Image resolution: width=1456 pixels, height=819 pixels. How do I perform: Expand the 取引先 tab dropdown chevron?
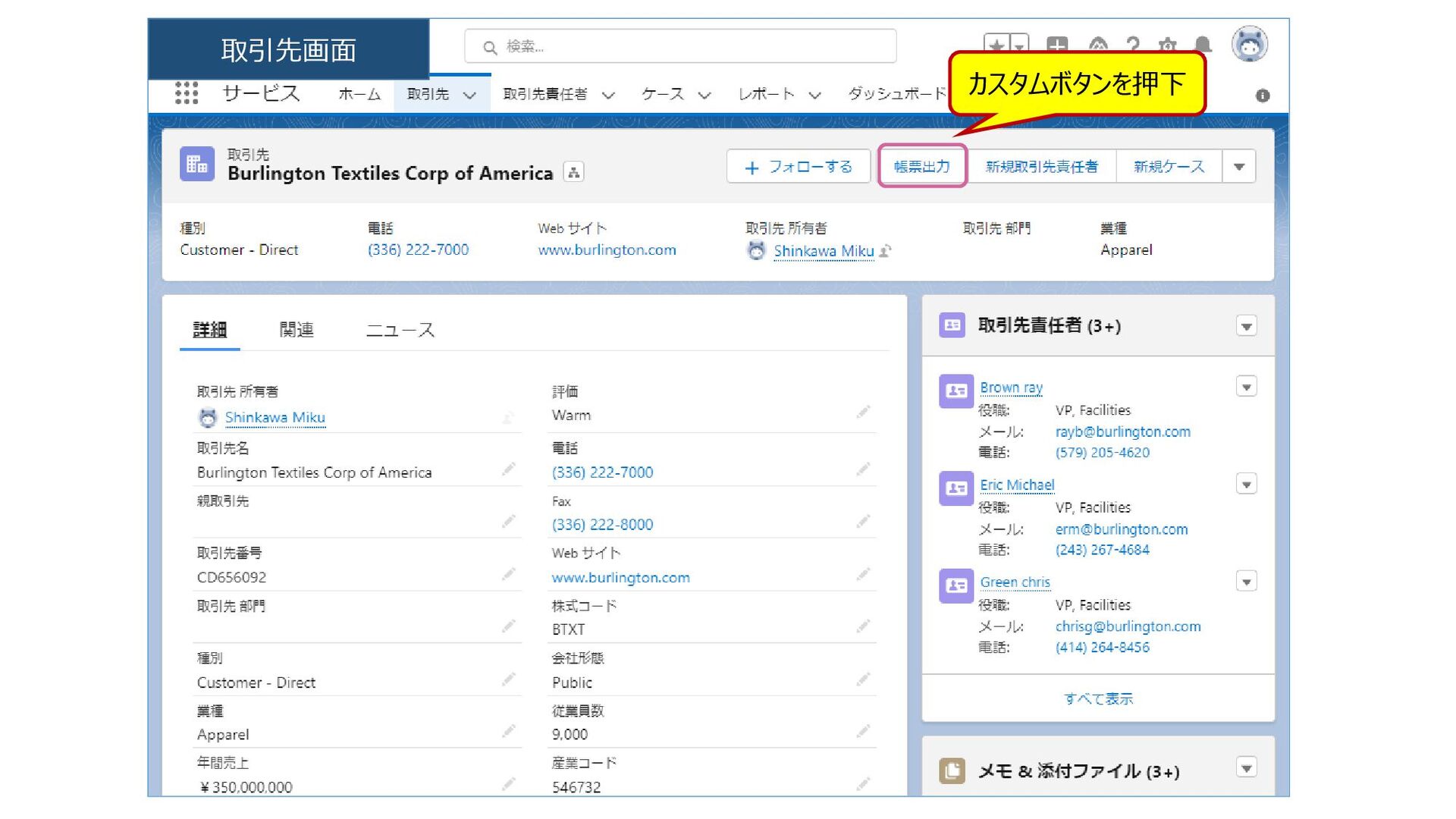469,96
